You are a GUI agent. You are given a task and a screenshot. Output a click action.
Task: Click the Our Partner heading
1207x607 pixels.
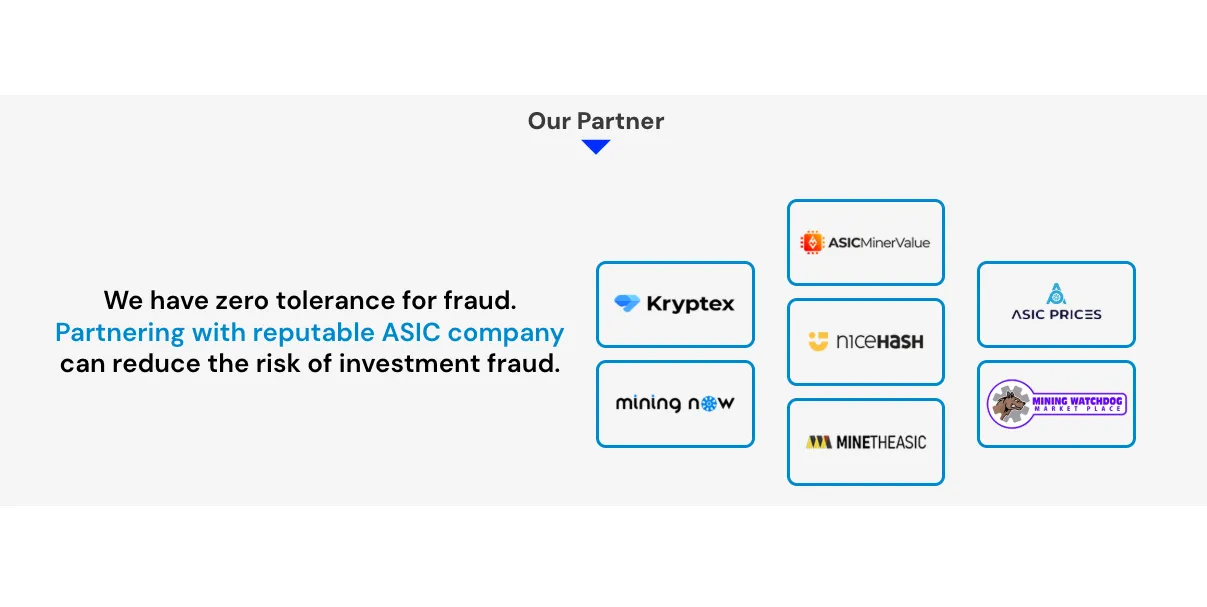tap(596, 121)
